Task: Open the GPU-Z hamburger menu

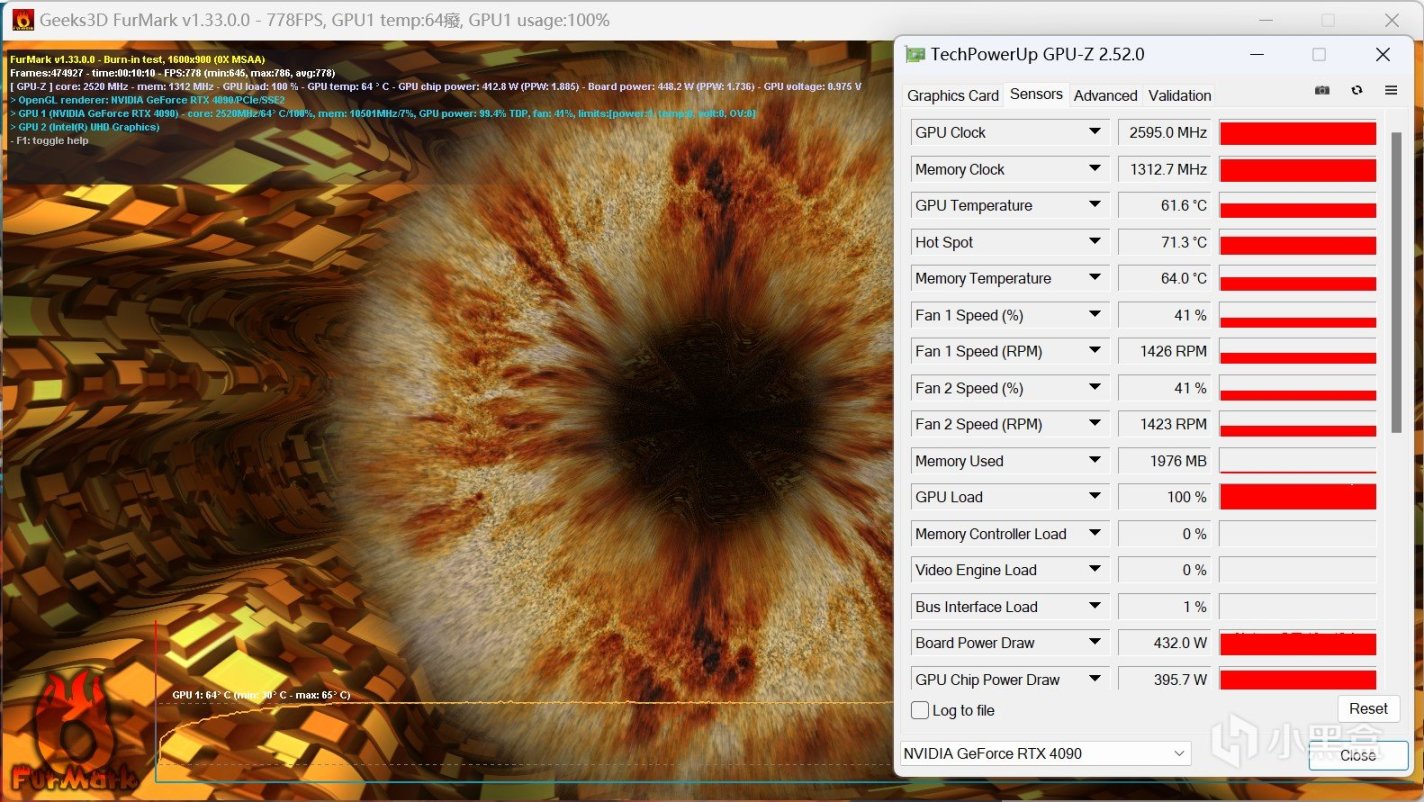Action: [1391, 90]
